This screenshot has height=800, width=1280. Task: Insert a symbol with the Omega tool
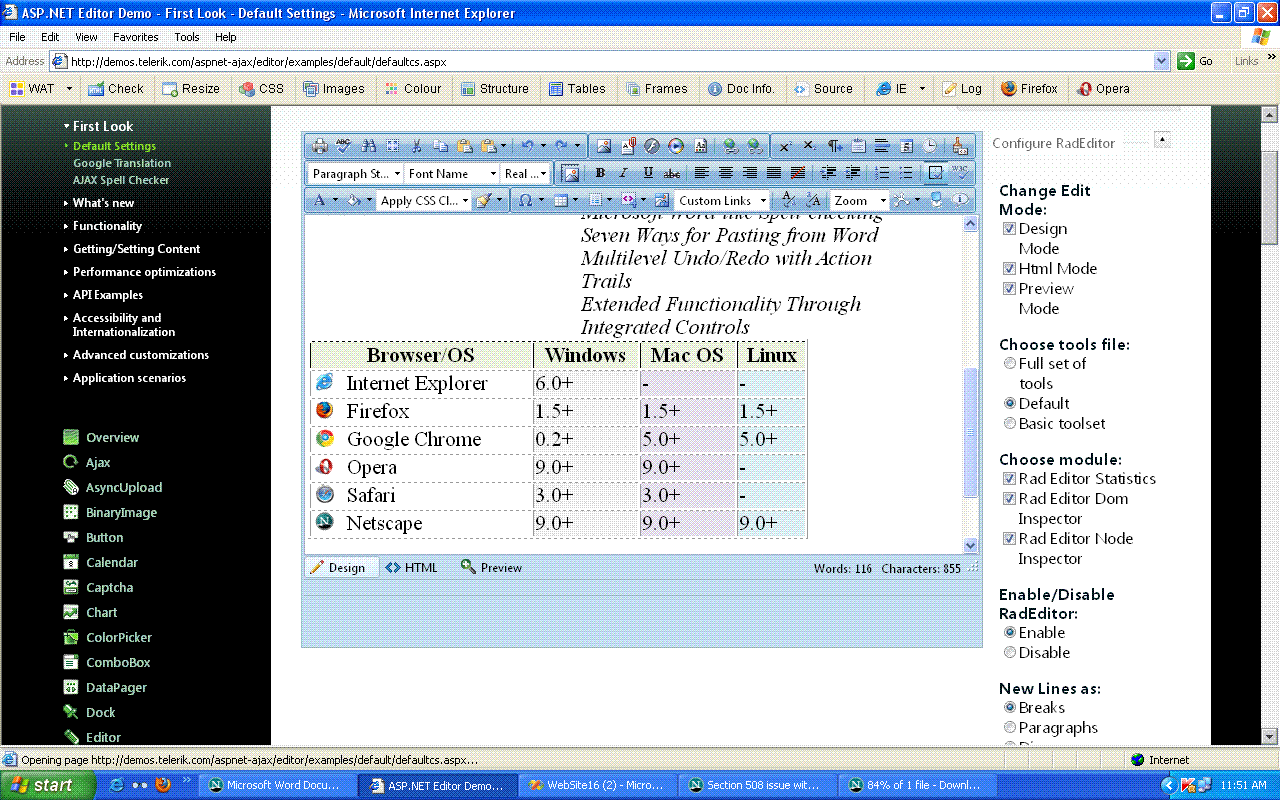click(x=525, y=200)
